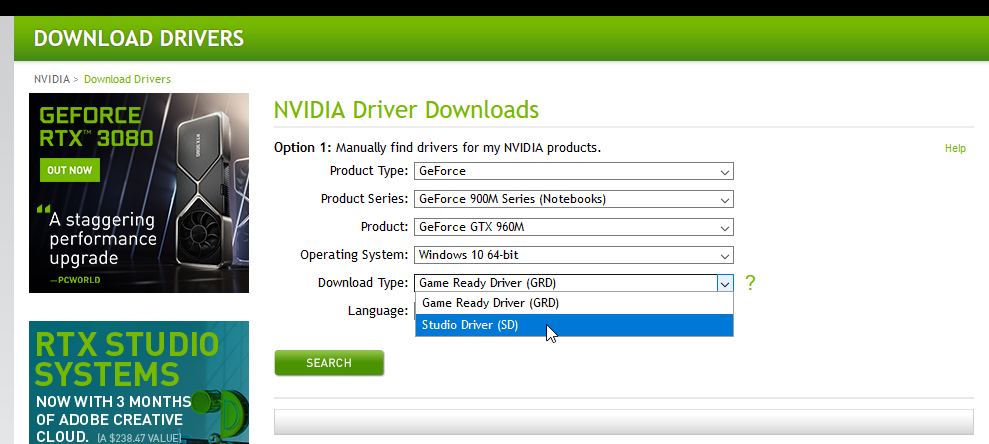Select the Game Ready Driver (GRD) list option

[574, 303]
